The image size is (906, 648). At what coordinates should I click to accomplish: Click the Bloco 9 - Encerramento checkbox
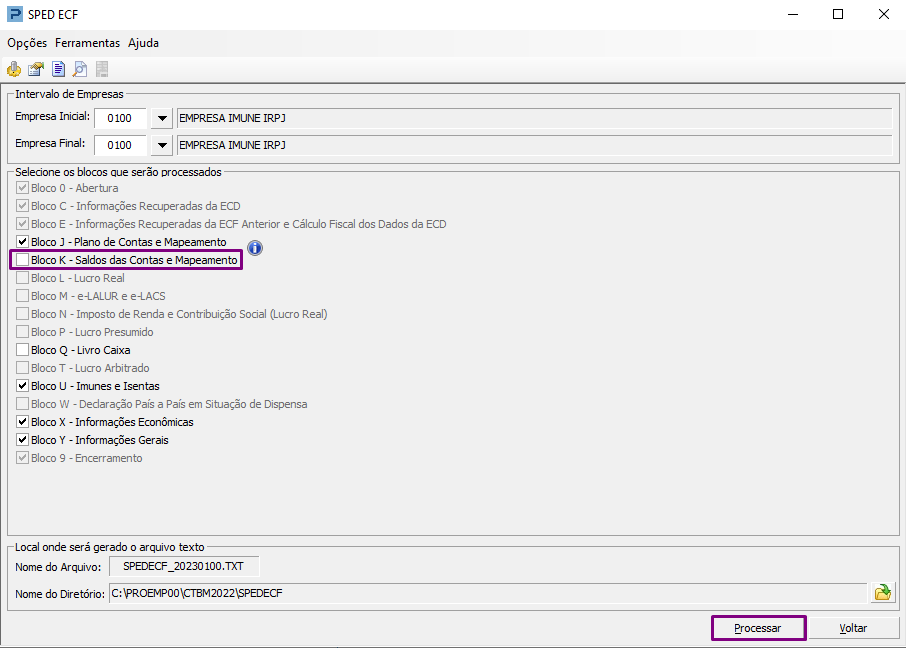point(23,458)
